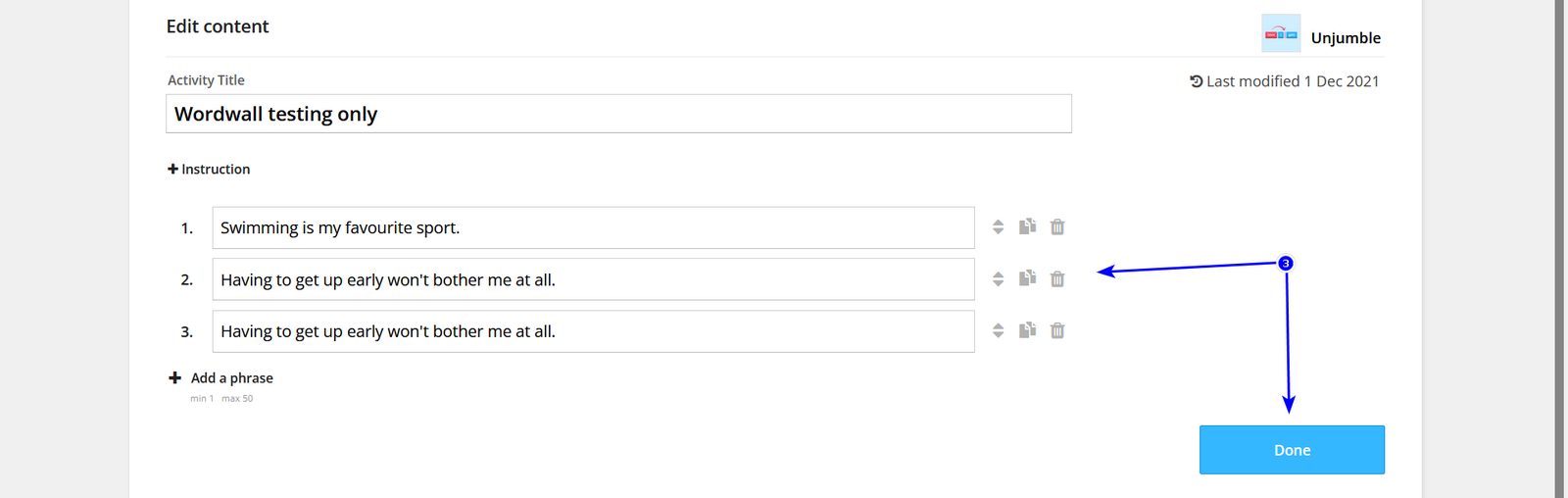Duplicate phrase 3 using the copy icon
1568x498 pixels.
click(x=1027, y=331)
